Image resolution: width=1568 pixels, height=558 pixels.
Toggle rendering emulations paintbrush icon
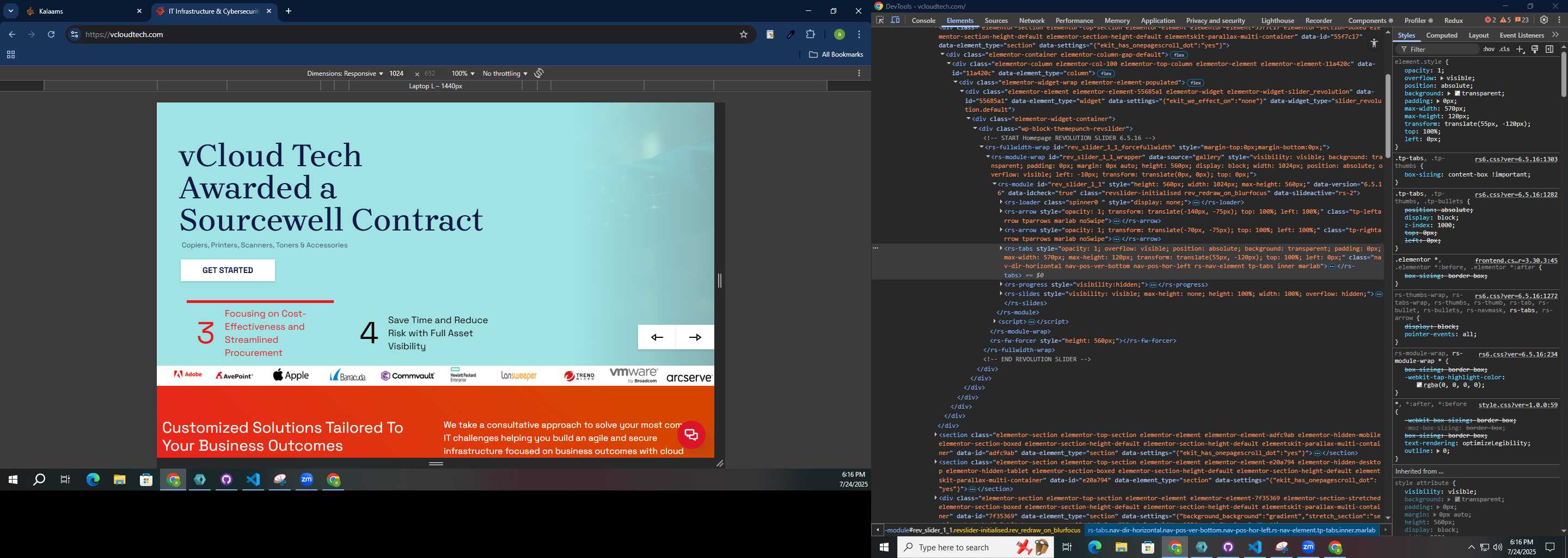point(1535,50)
